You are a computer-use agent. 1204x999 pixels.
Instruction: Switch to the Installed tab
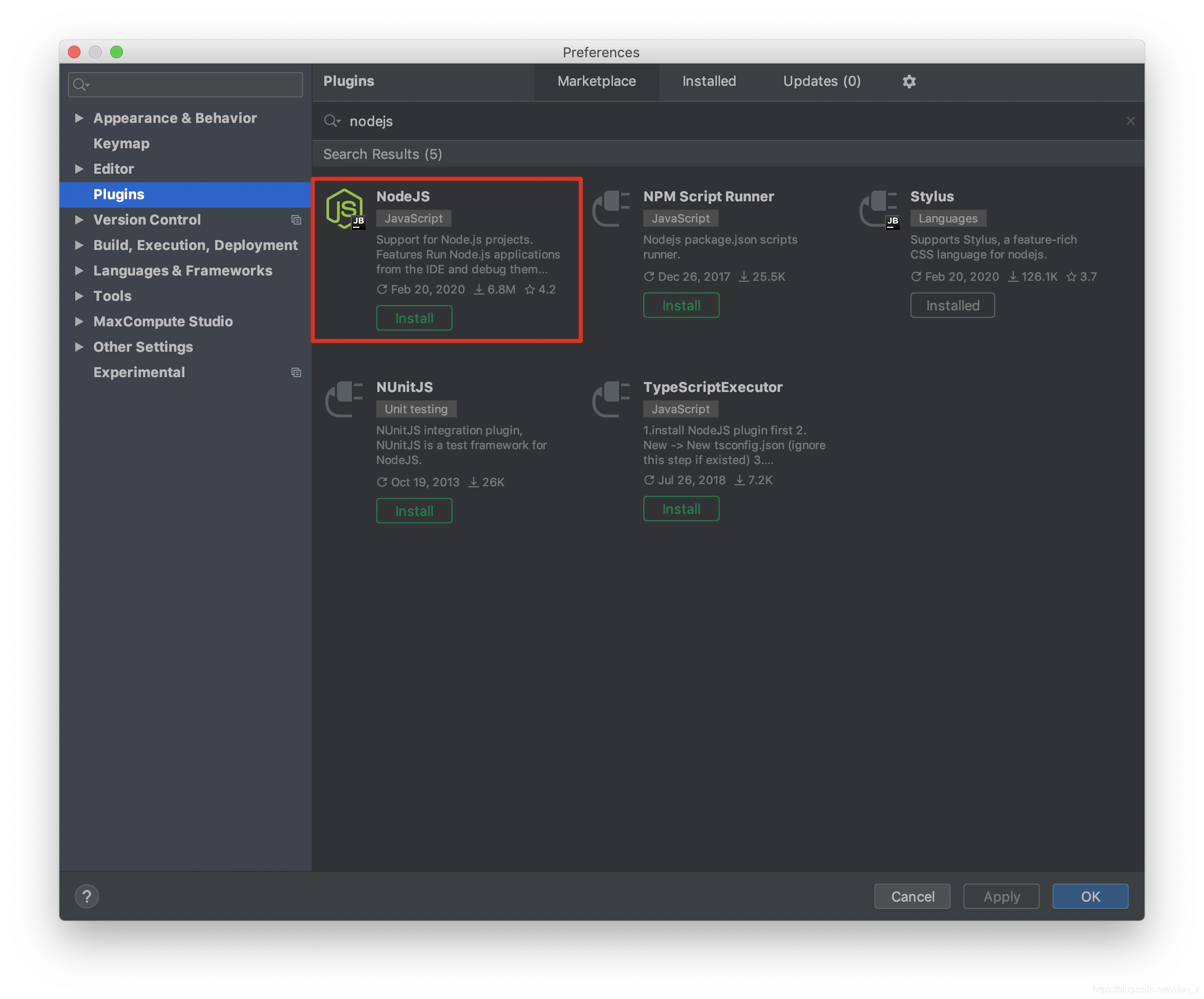709,82
